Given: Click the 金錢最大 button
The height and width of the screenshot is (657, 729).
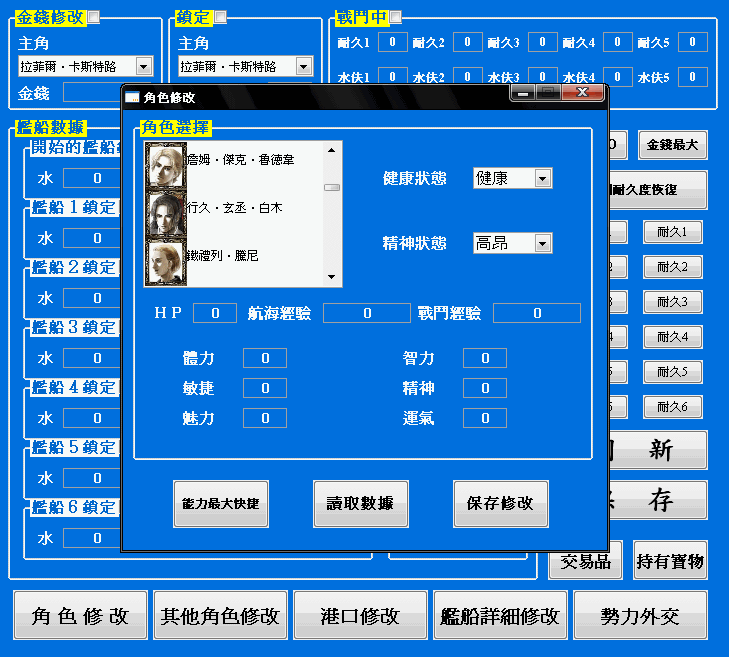Looking at the screenshot, I should point(672,145).
